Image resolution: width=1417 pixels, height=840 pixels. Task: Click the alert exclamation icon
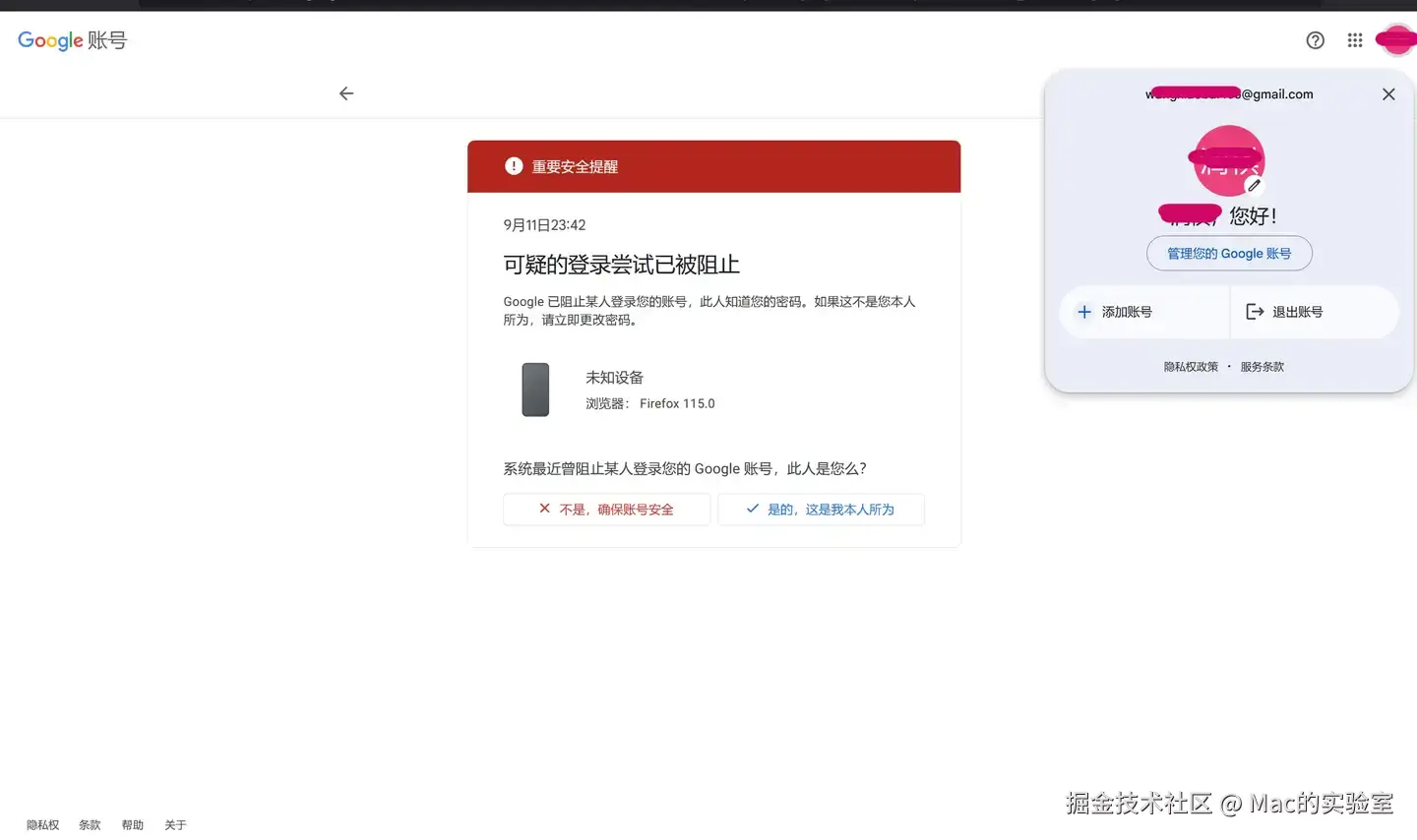tap(514, 166)
